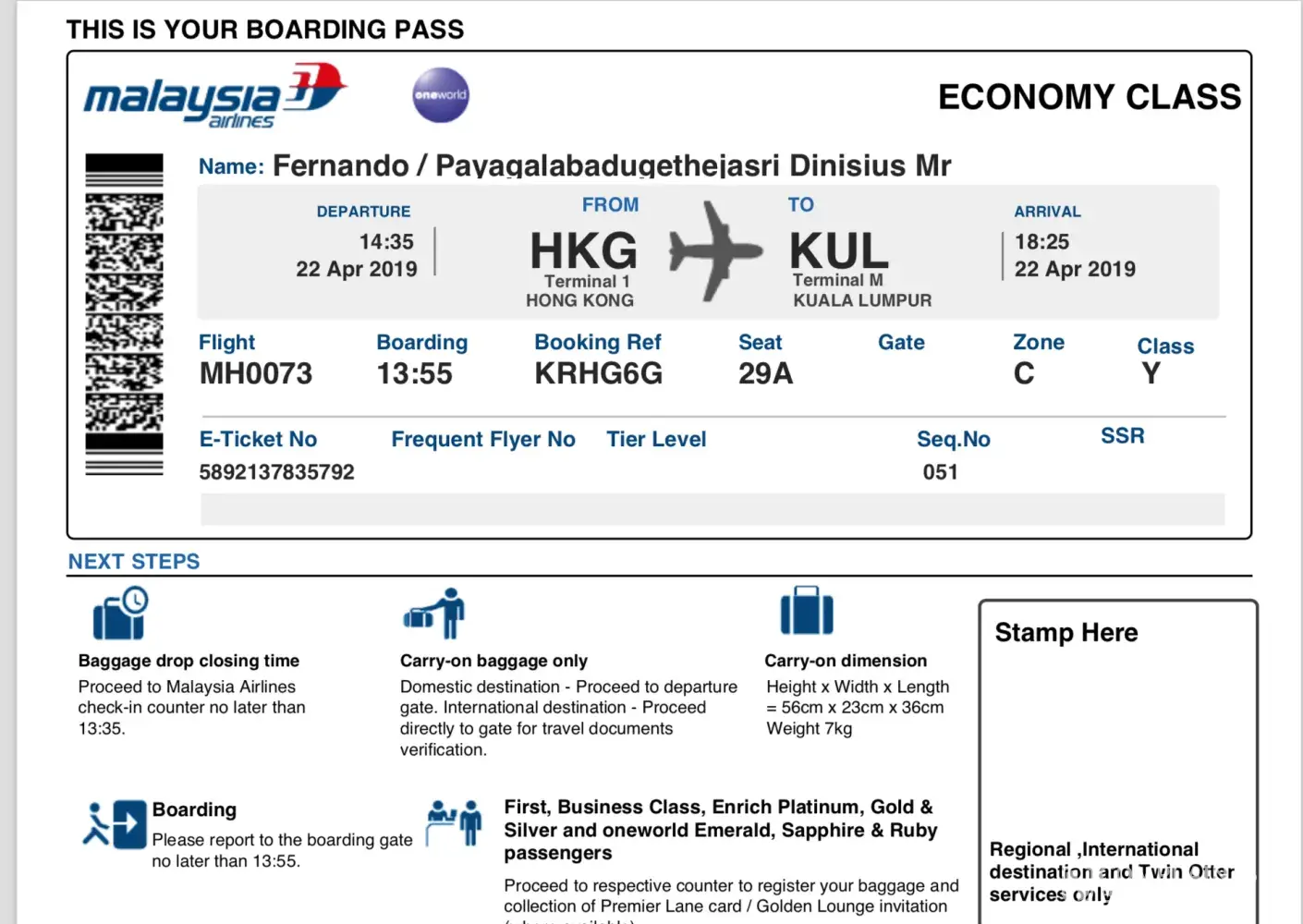Click the boarding gate walking icon
Image resolution: width=1303 pixels, height=924 pixels.
[115, 823]
